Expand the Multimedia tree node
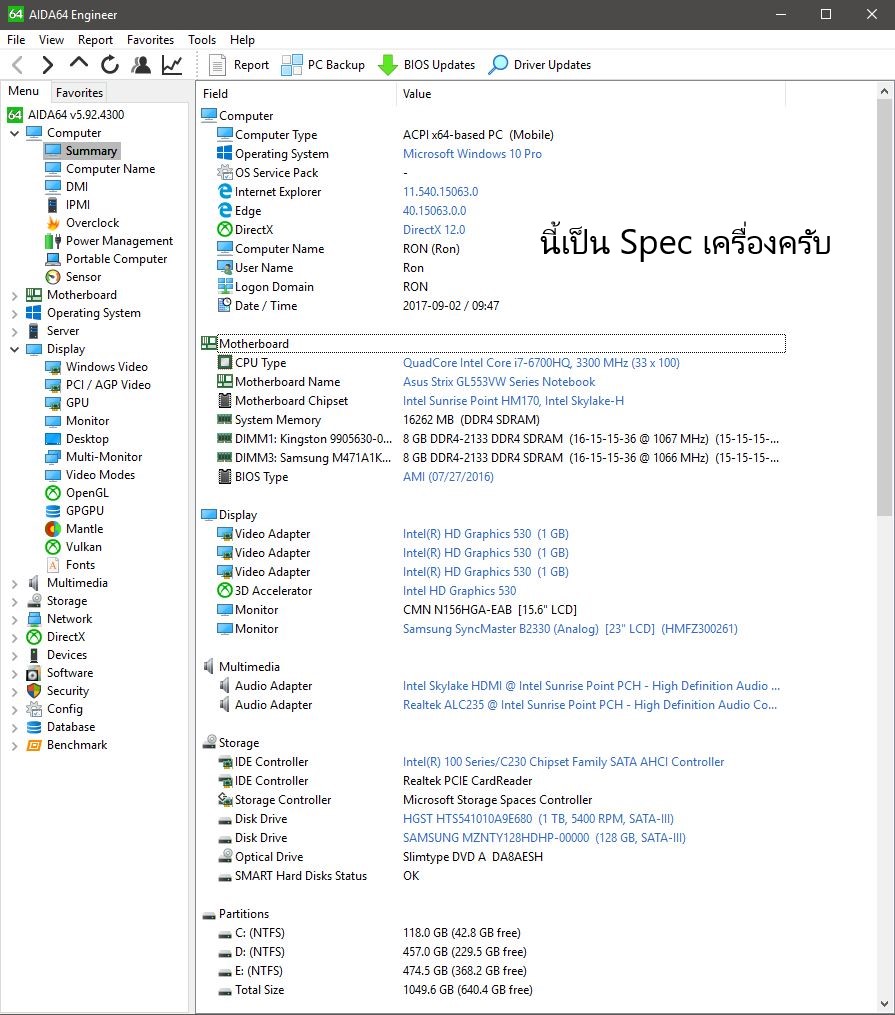Viewport: 895px width, 1015px height. 14,584
